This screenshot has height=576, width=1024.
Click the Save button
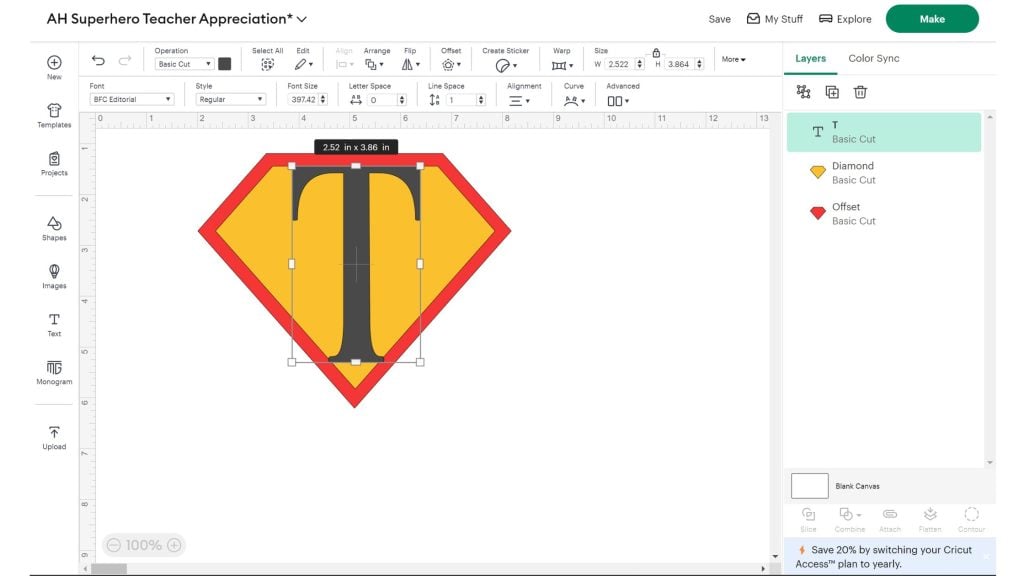(720, 19)
